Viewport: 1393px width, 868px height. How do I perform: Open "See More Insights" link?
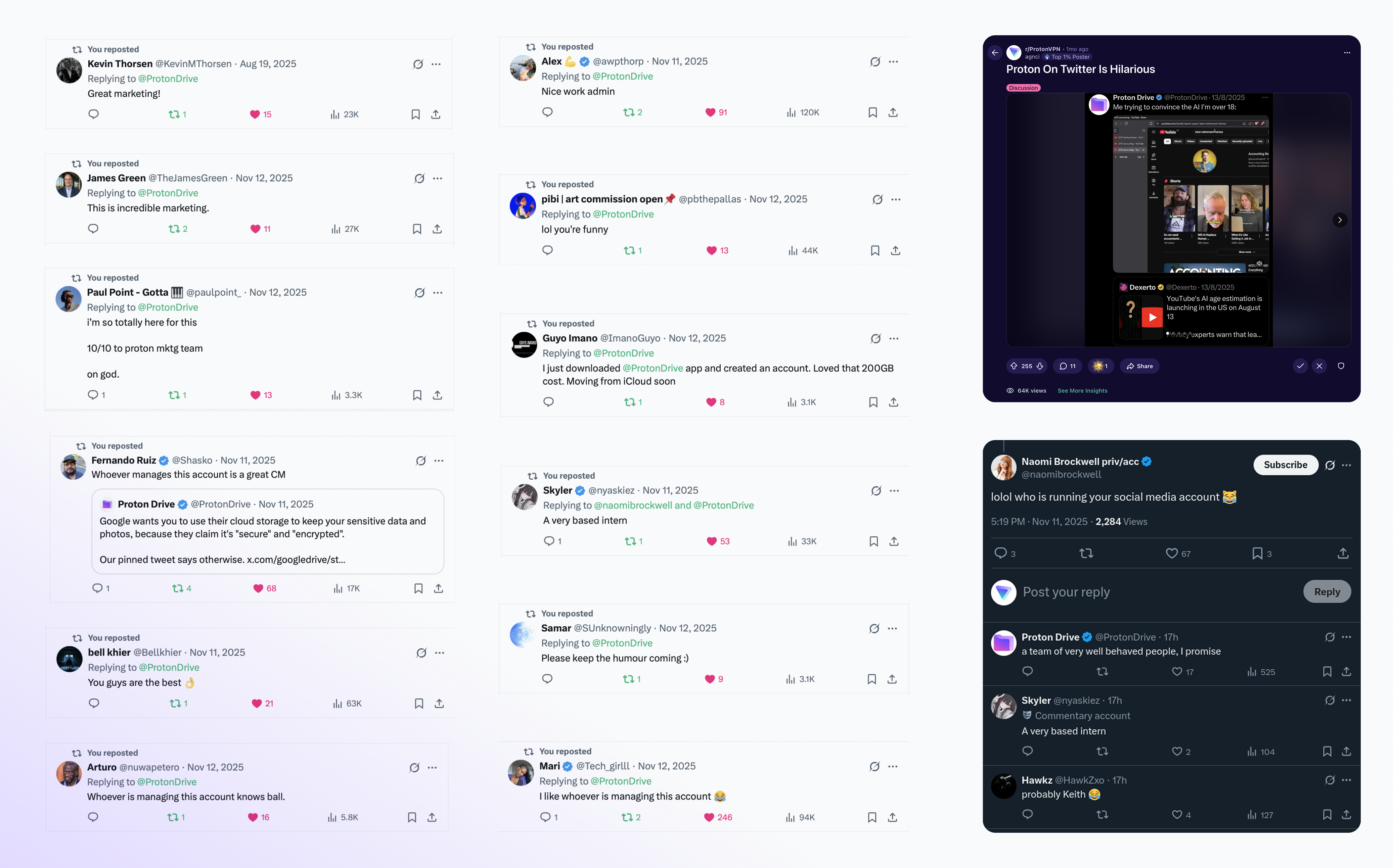(1082, 391)
